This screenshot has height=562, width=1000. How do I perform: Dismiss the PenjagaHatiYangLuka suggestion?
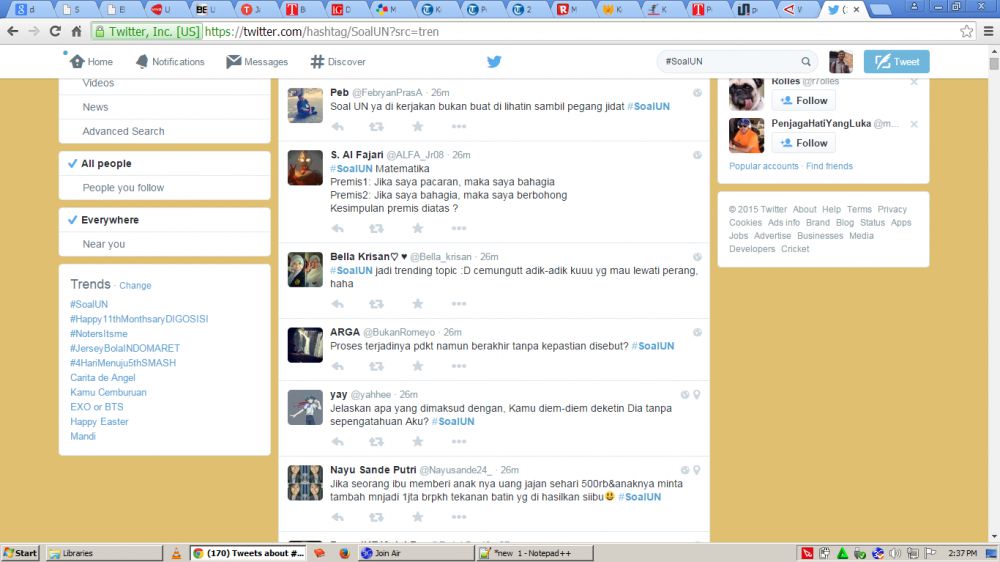pyautogui.click(x=914, y=124)
